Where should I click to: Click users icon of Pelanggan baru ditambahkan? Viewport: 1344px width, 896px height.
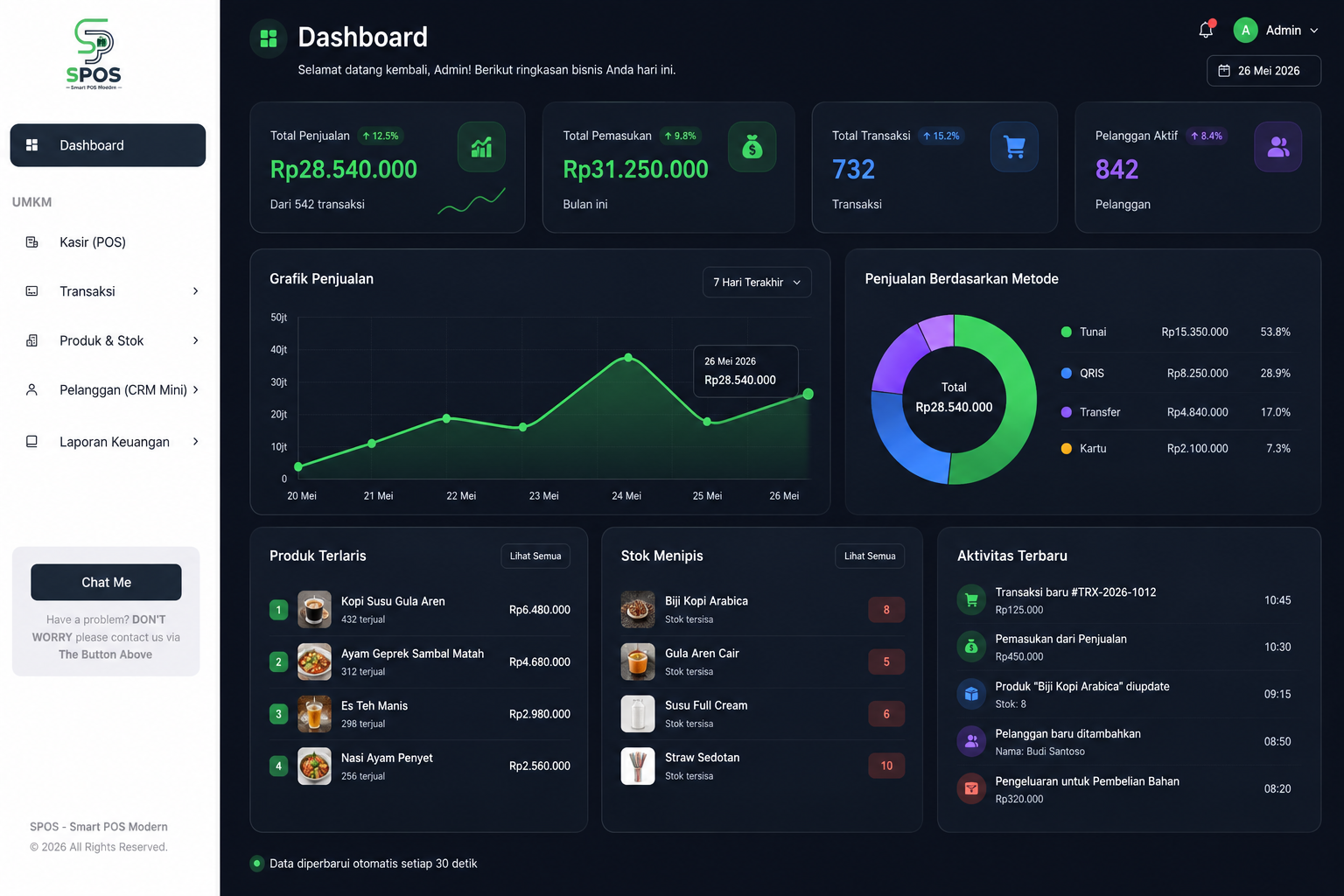click(971, 741)
